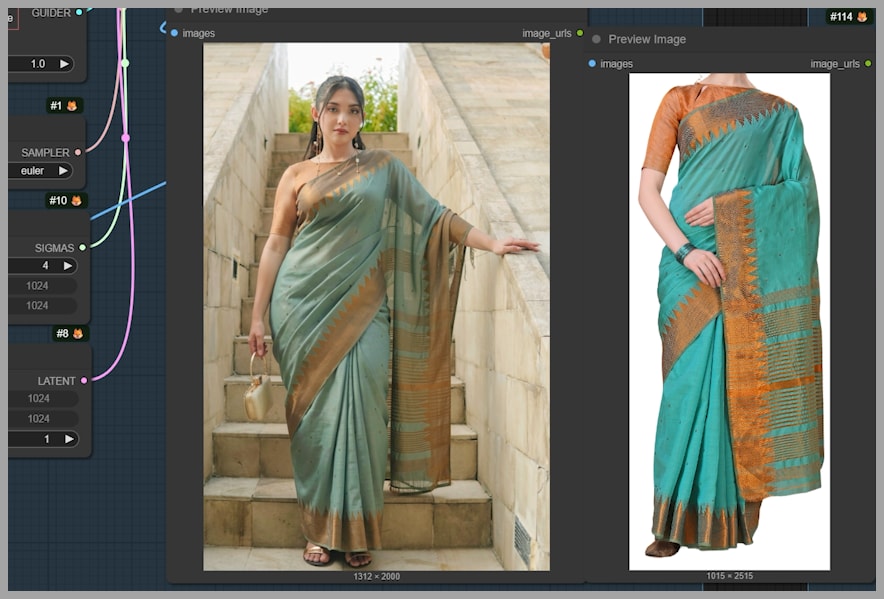Click the LATENT output connector dot

84,381
